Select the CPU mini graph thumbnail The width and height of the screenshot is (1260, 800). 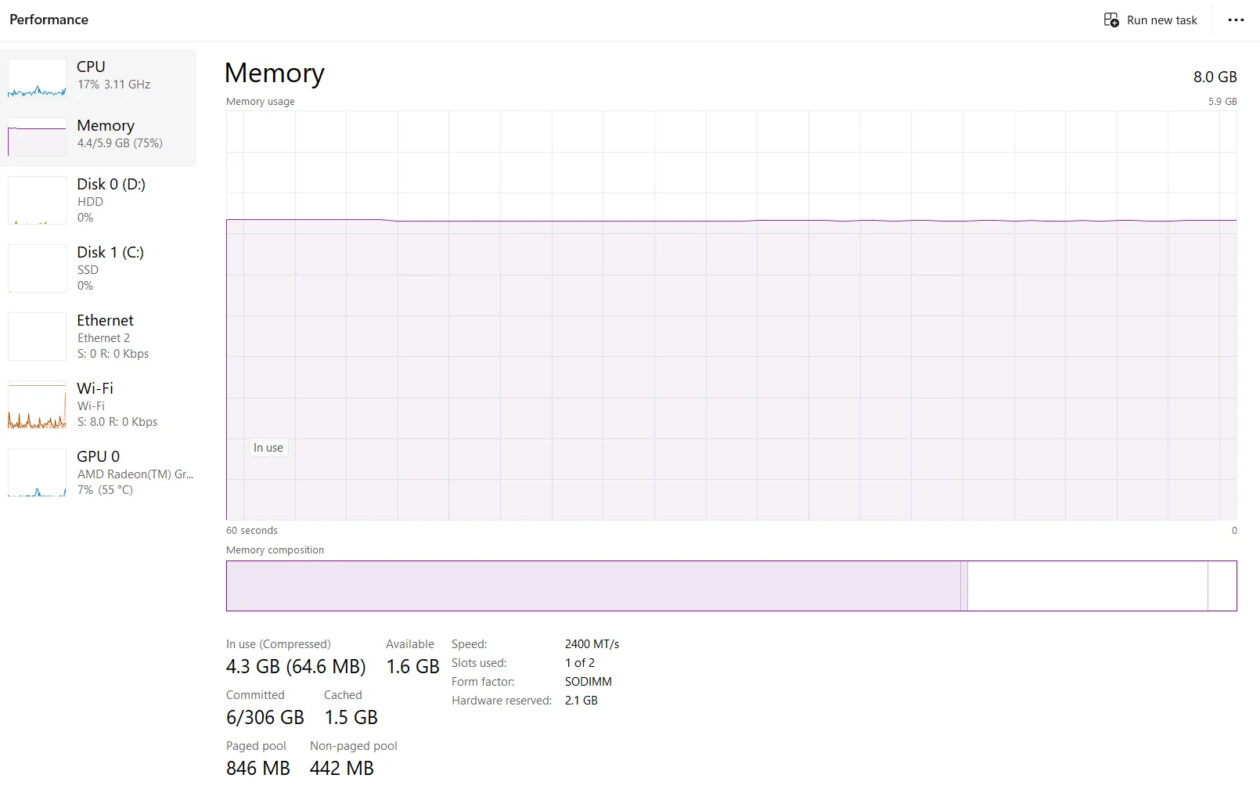[37, 78]
